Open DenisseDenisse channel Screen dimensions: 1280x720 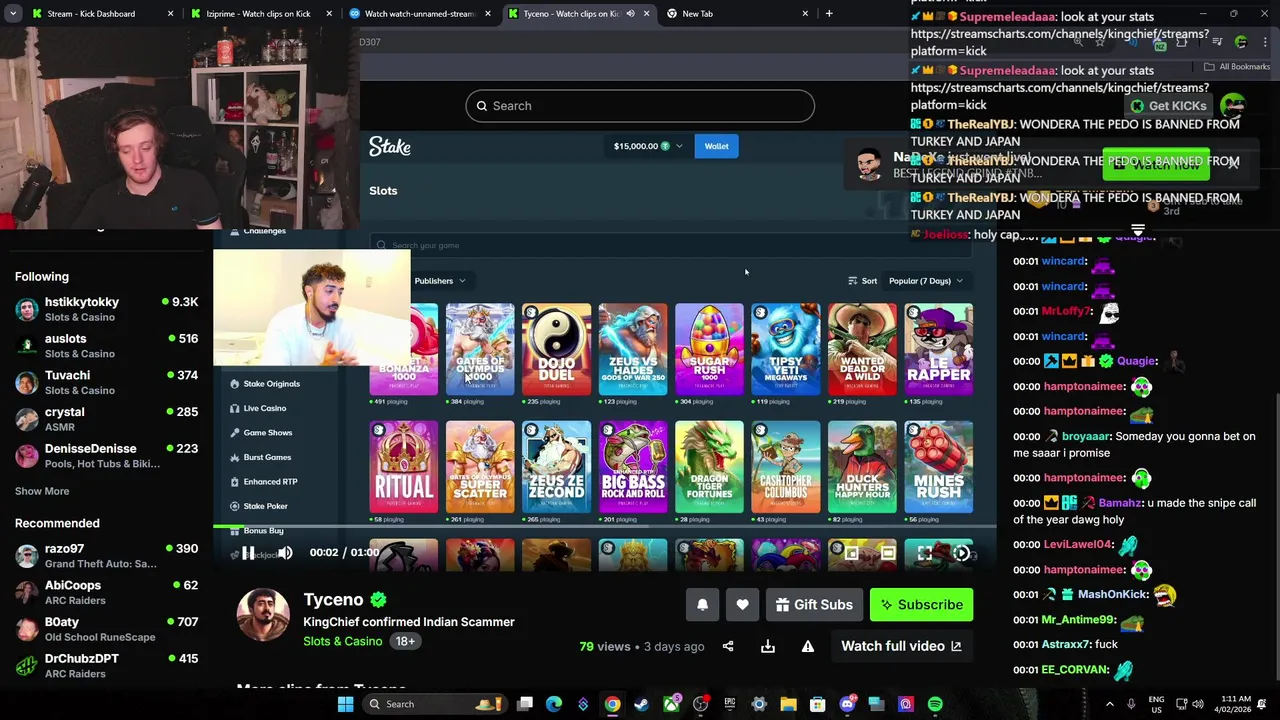tap(106, 456)
